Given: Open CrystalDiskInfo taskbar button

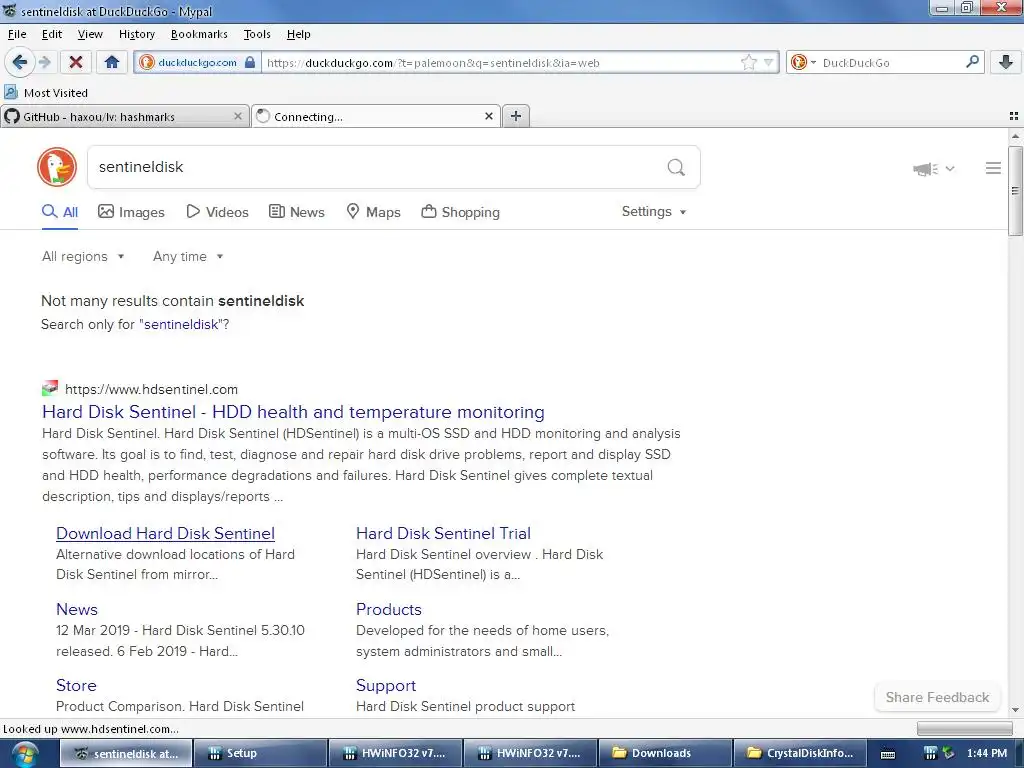Looking at the screenshot, I should click(x=800, y=753).
